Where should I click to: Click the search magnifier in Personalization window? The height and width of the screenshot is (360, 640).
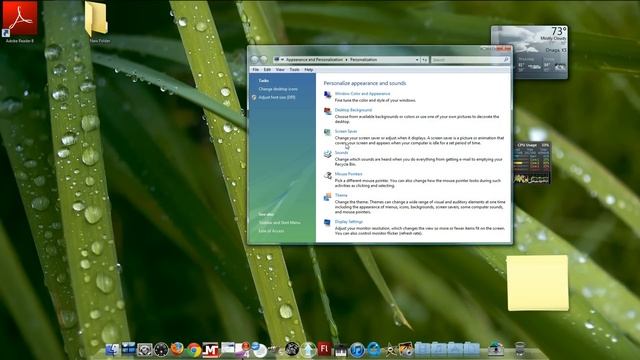point(506,60)
